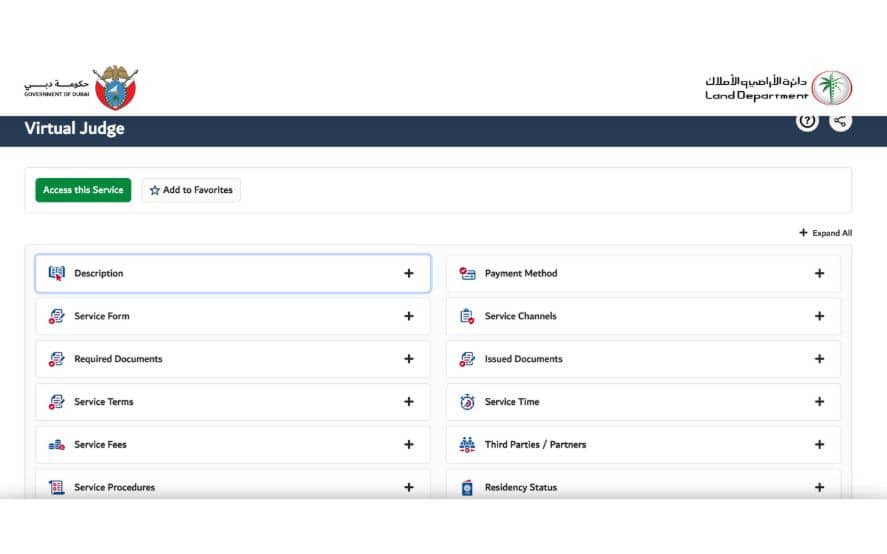The height and width of the screenshot is (554, 887).
Task: Click the Description book icon
Action: [x=57, y=273]
